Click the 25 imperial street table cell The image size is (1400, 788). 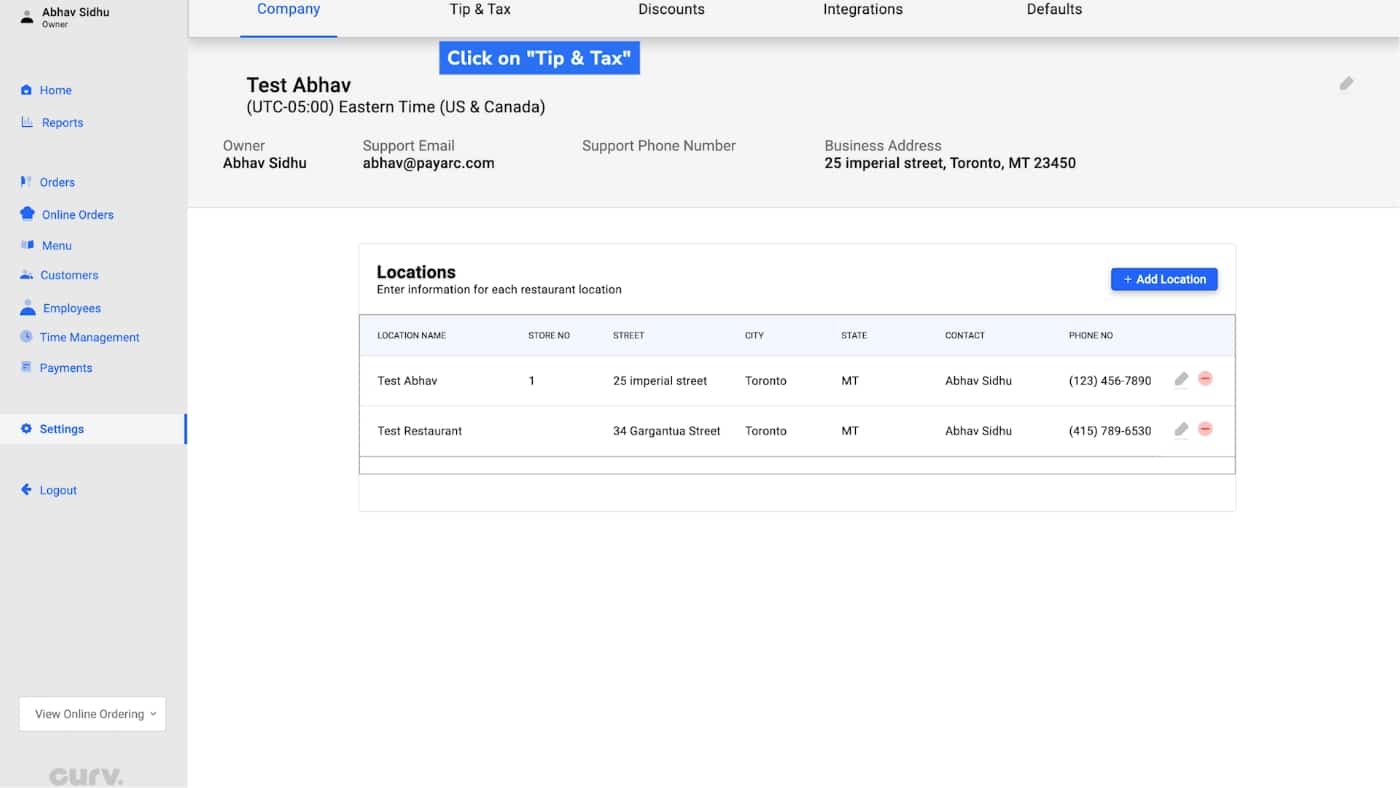click(660, 381)
